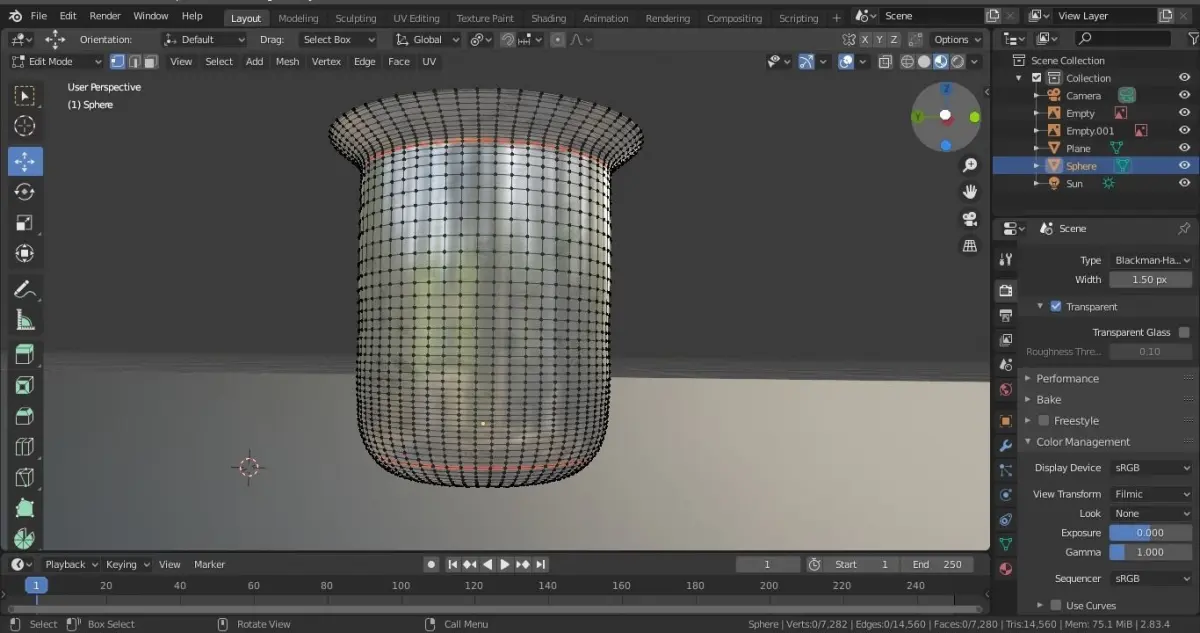The height and width of the screenshot is (633, 1200).
Task: Uncheck the Transparent film checkbox
Action: point(1055,306)
